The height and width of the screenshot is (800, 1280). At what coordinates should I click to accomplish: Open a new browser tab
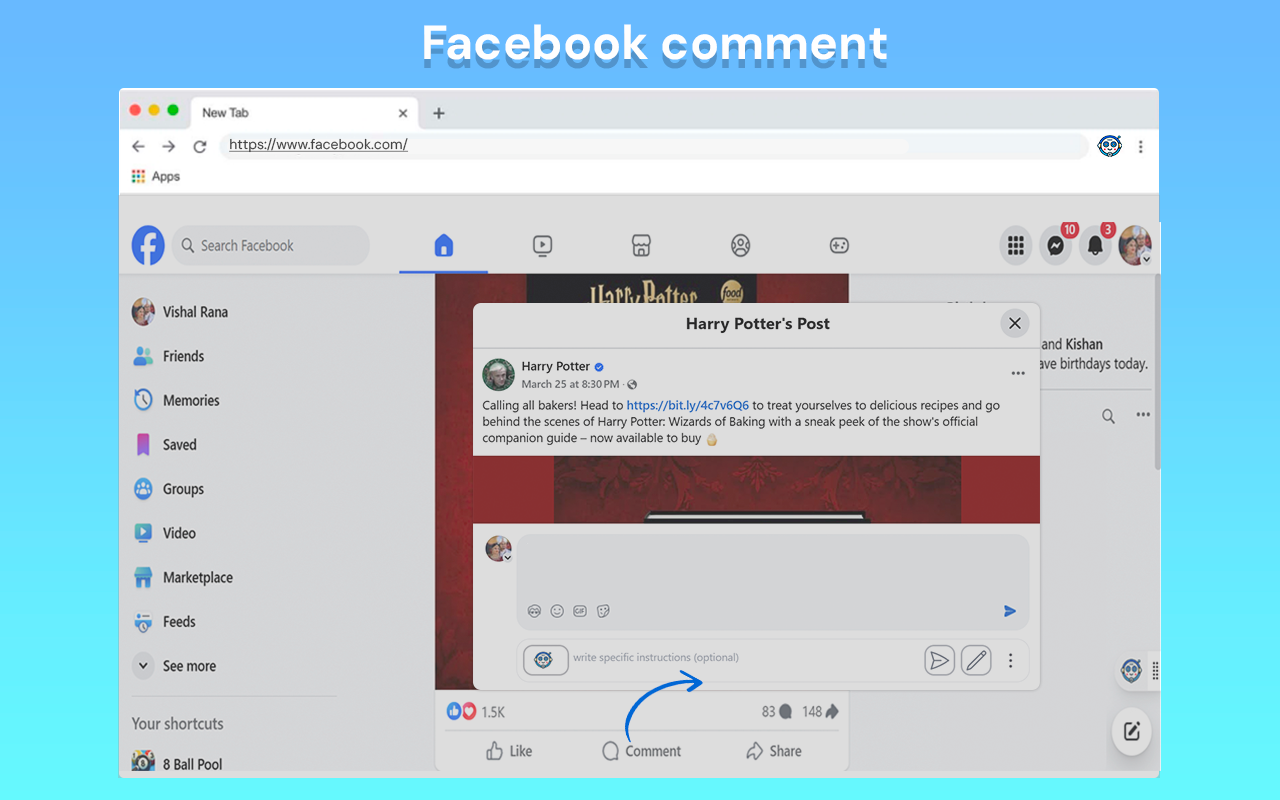[x=438, y=113]
